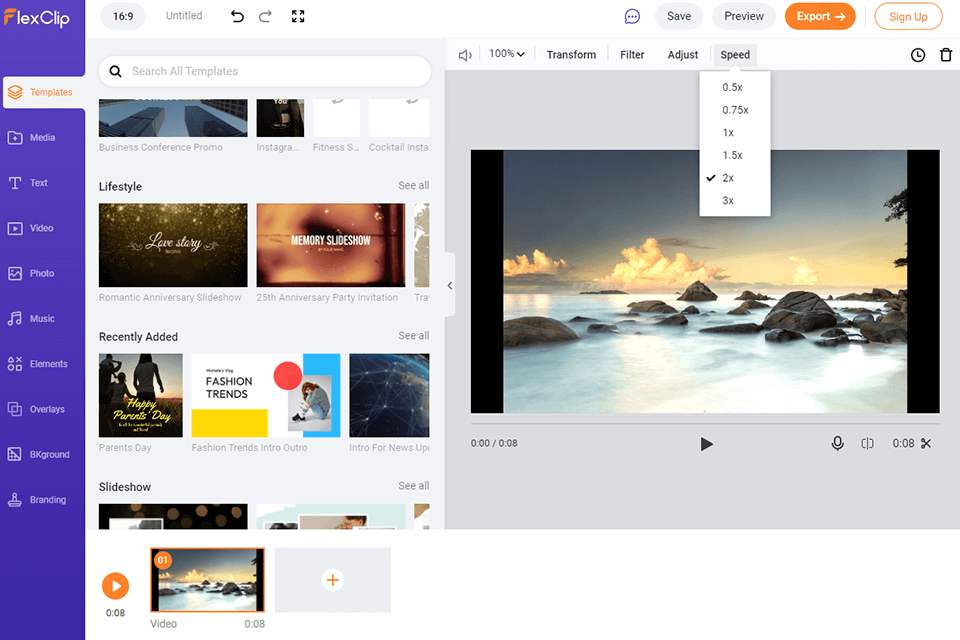Click the orange Export button

820,16
